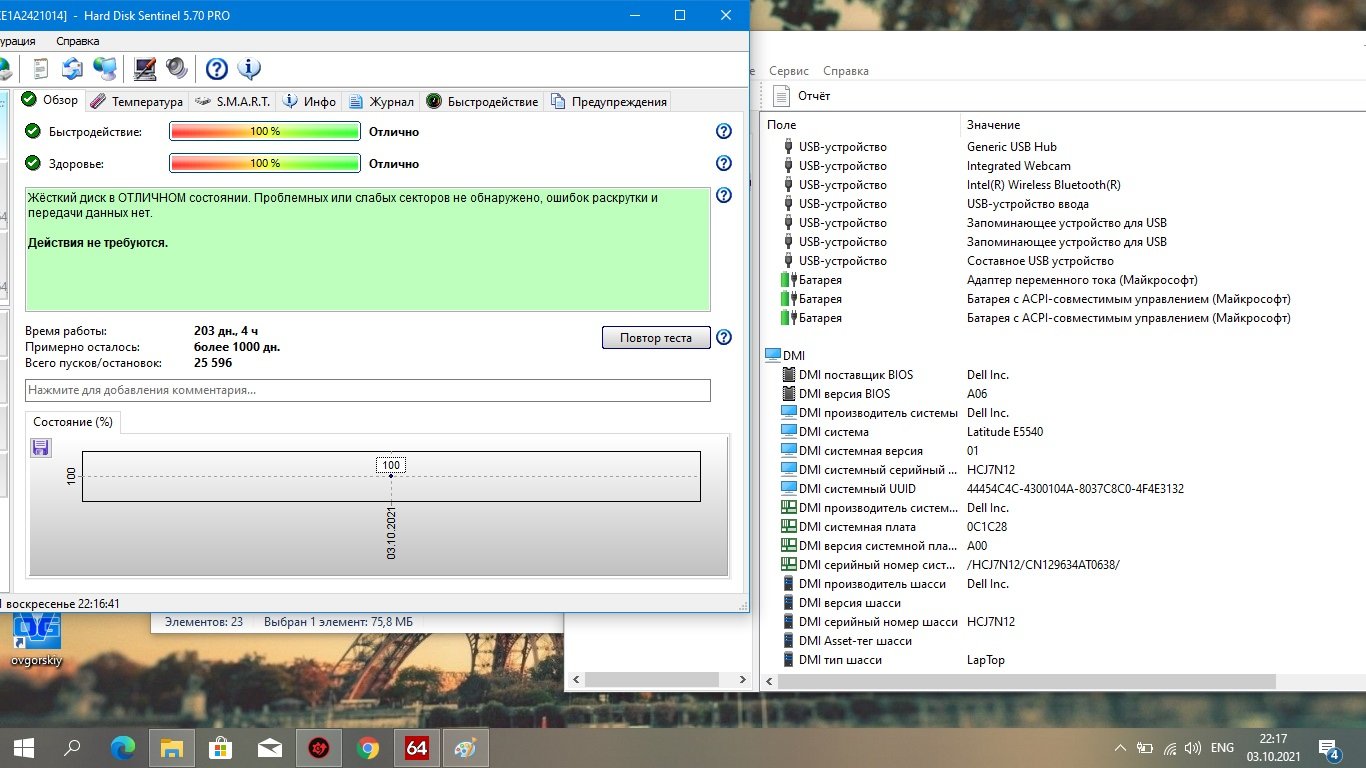Click the volume tray icon
1366x768 pixels.
click(x=1192, y=747)
